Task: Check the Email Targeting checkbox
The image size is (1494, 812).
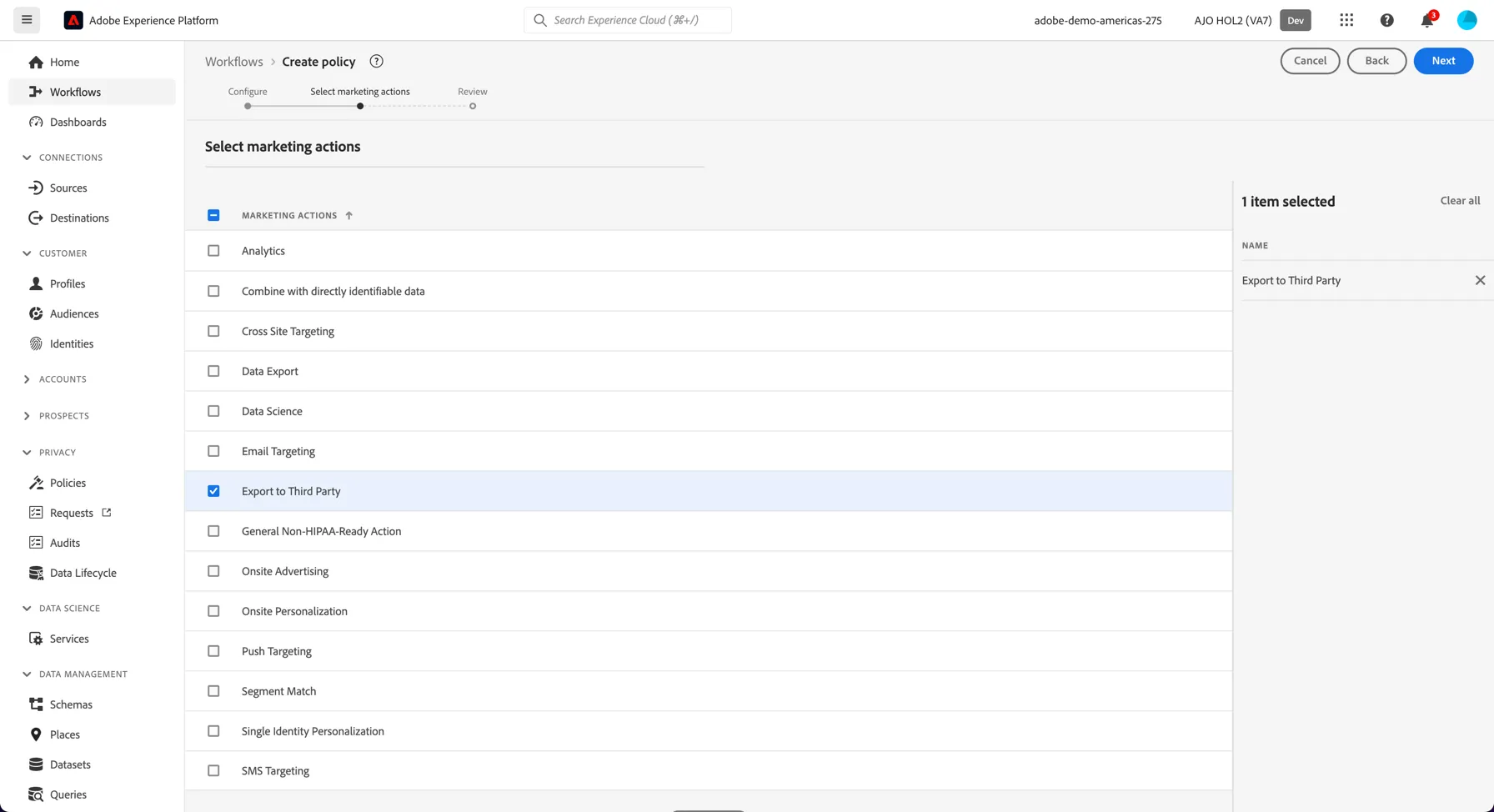Action: 213,451
